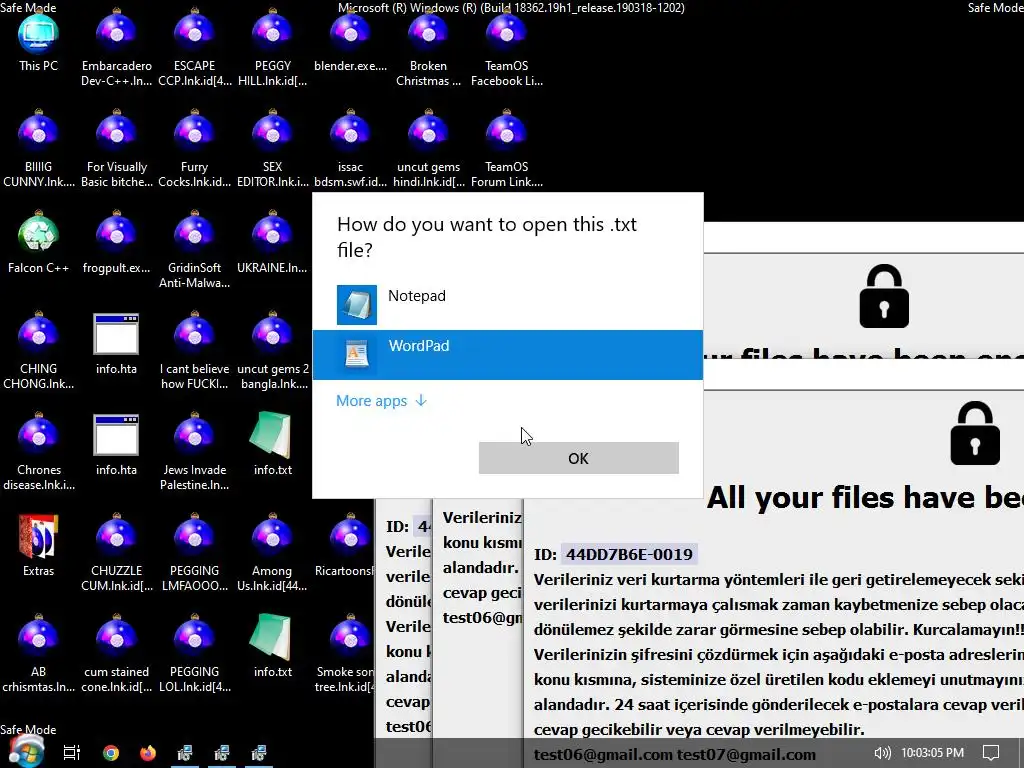Select the AB chrismtas.lnk desktop icon

[39, 653]
